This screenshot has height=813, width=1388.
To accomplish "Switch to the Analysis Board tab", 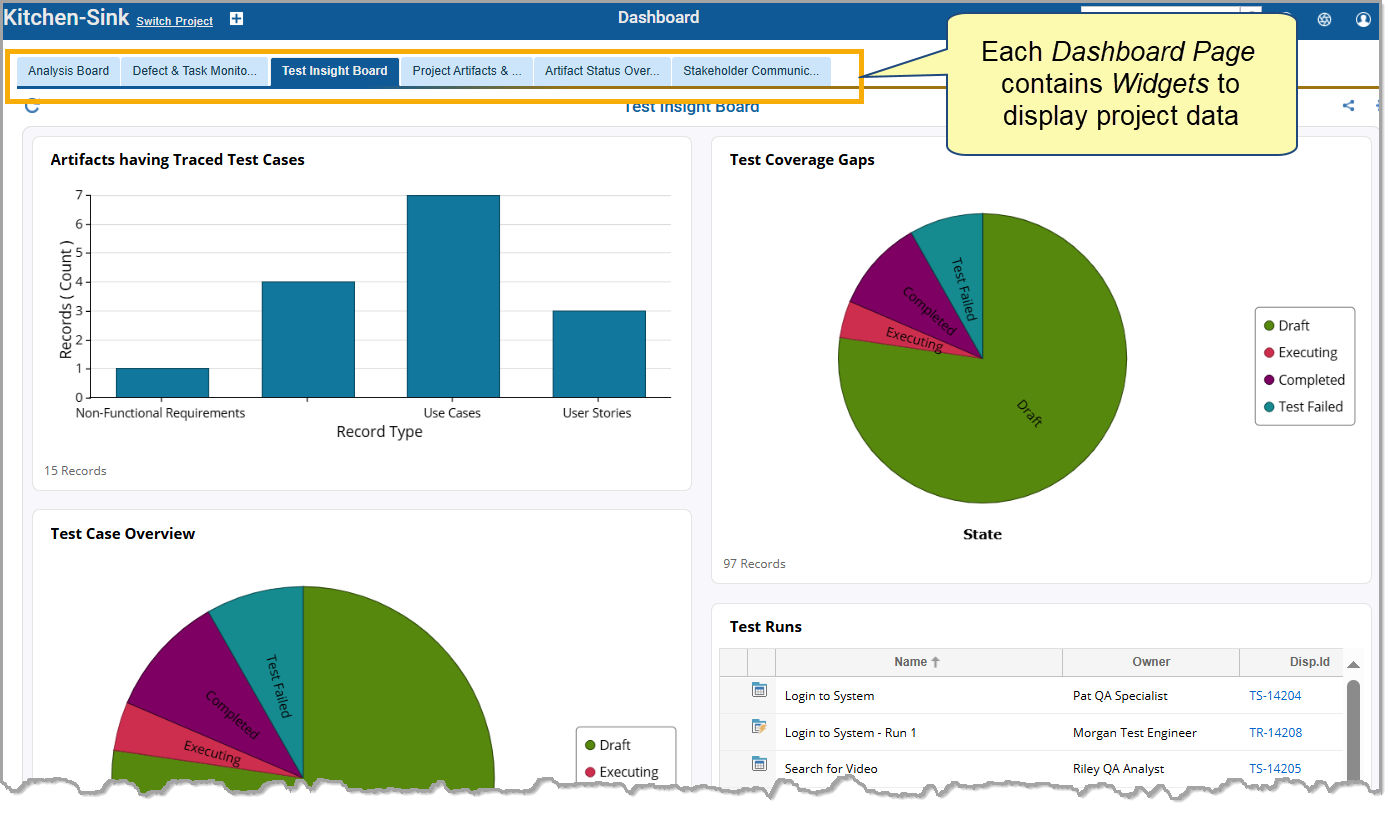I will point(68,71).
